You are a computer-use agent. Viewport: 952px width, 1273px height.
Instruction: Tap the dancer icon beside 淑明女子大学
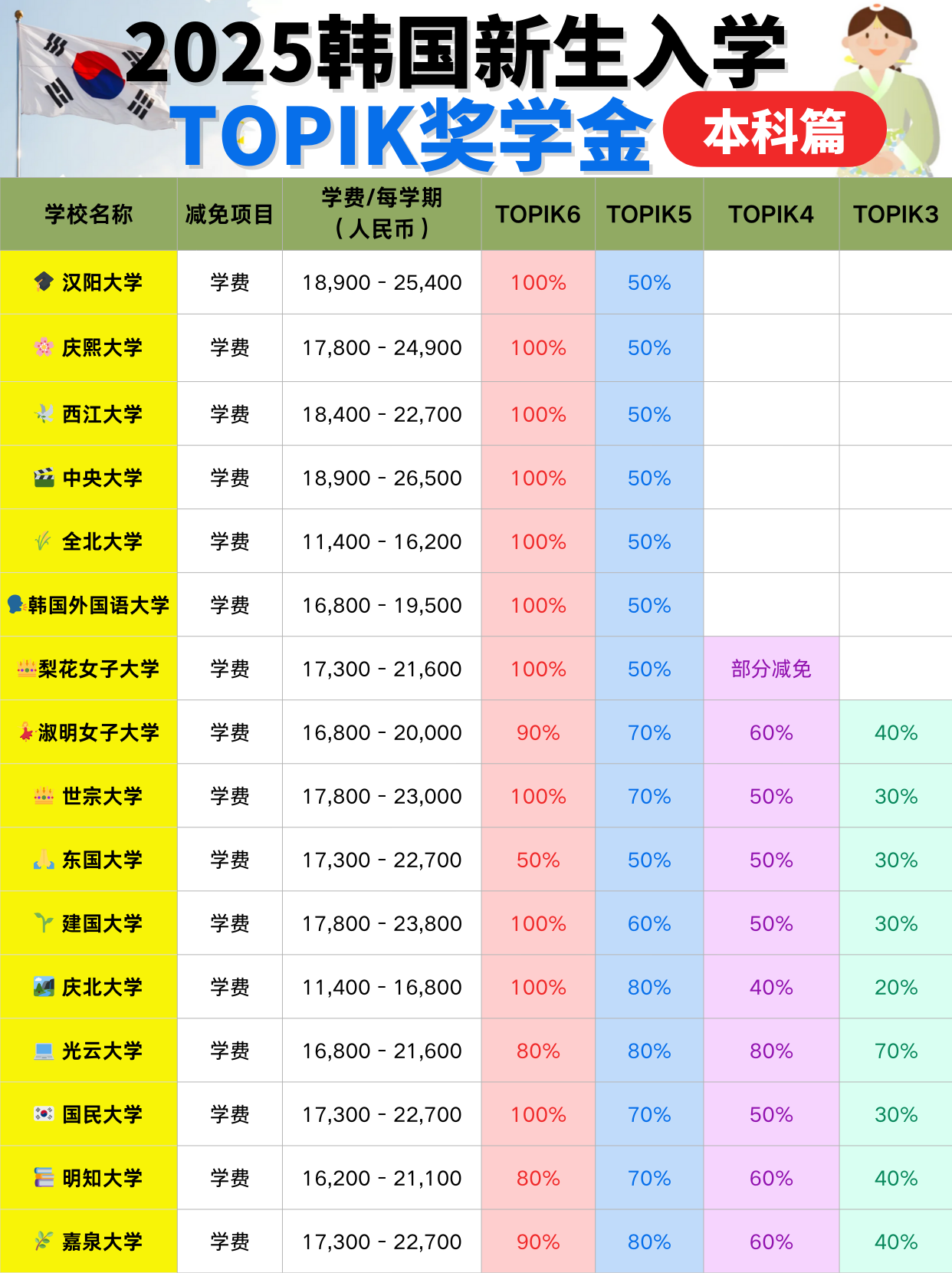coord(27,732)
